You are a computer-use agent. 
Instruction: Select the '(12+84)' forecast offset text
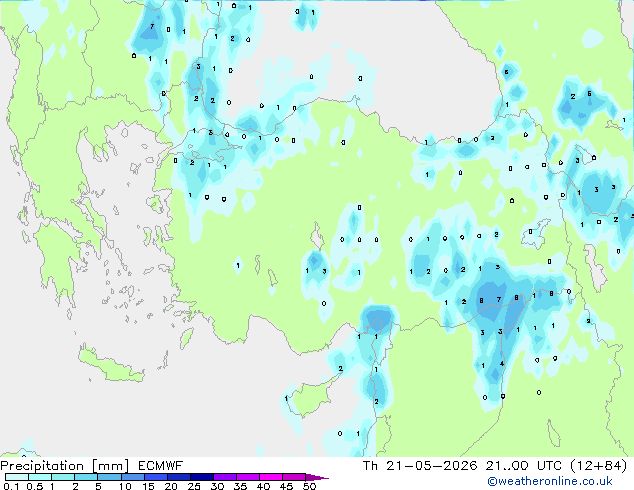click(x=598, y=466)
